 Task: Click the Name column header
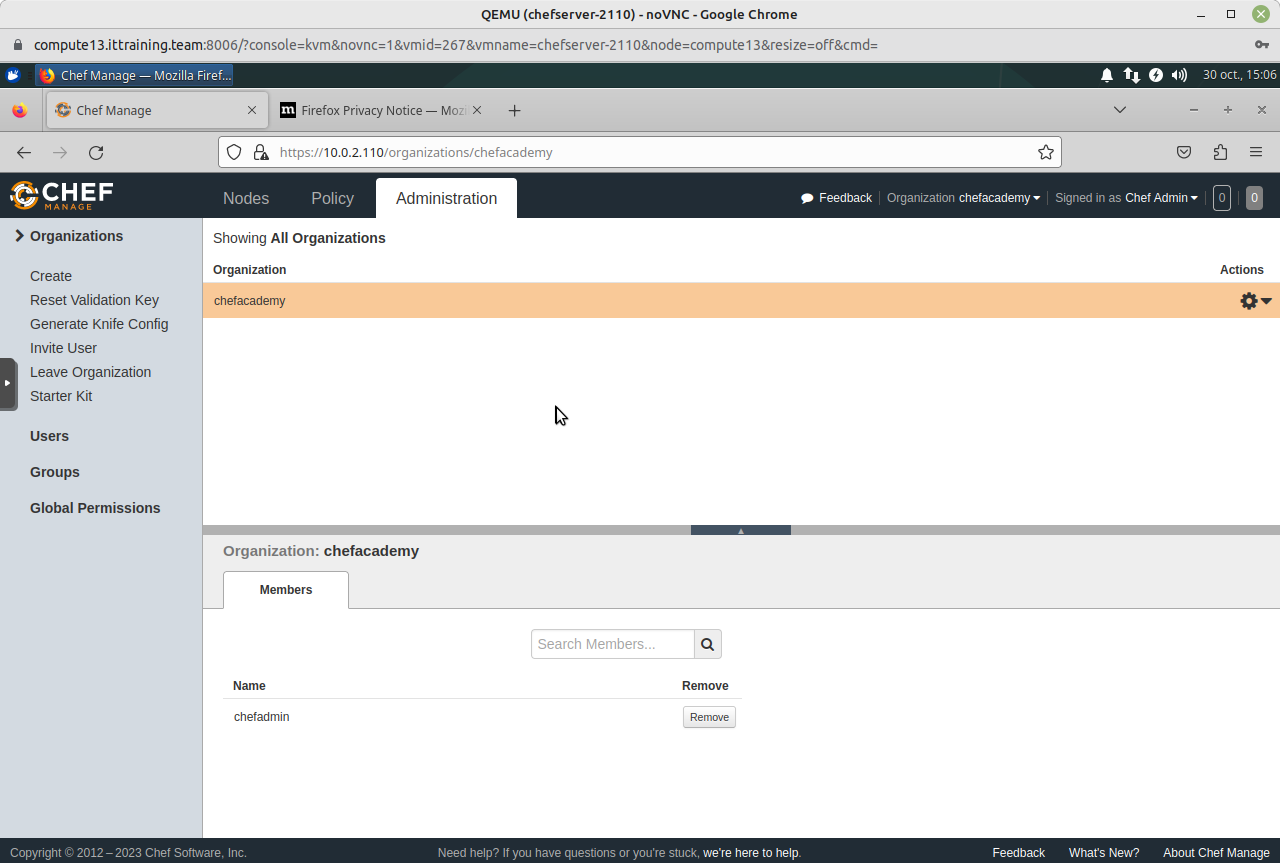(x=249, y=686)
